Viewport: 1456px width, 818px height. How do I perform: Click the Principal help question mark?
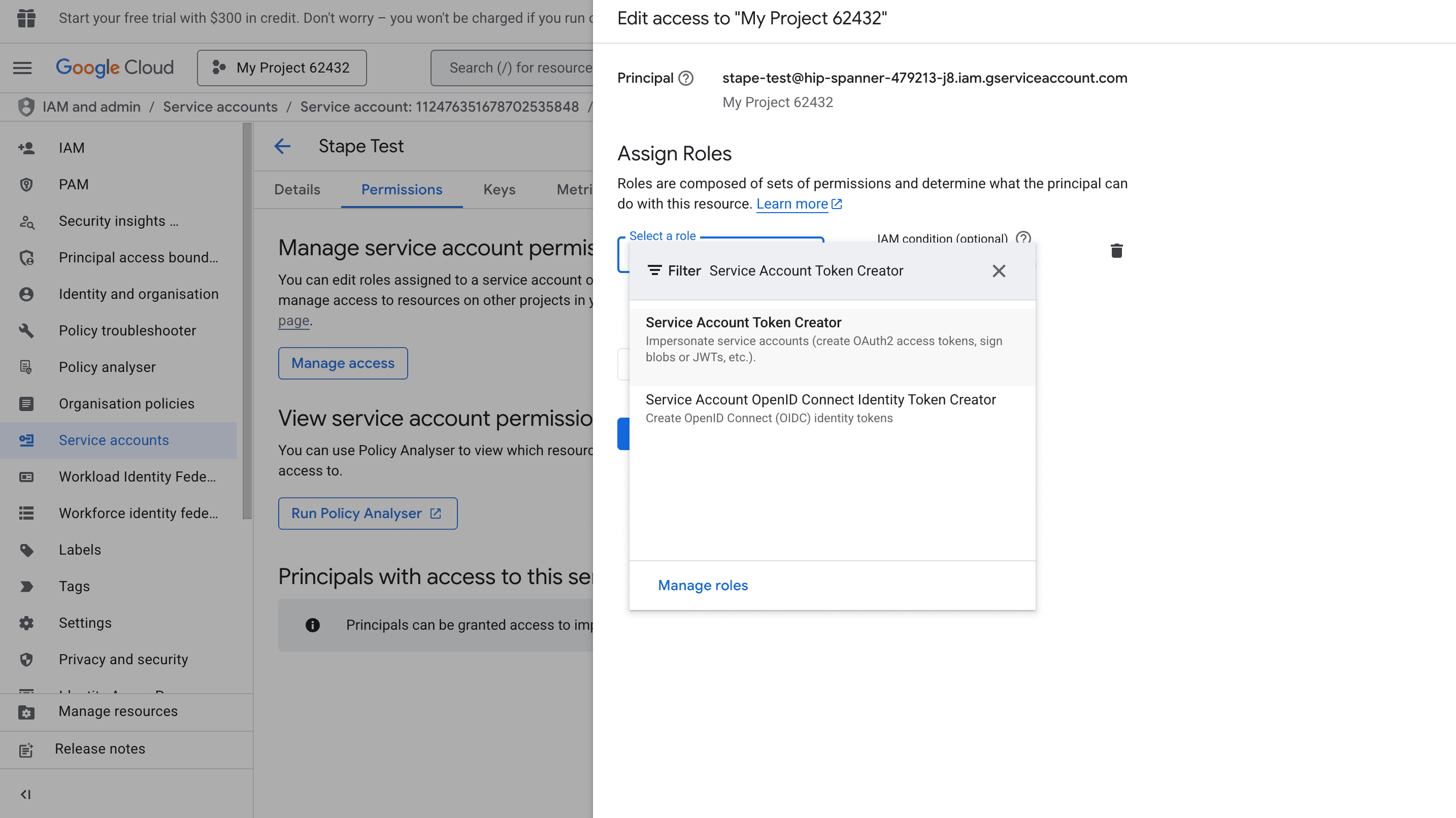click(x=685, y=78)
